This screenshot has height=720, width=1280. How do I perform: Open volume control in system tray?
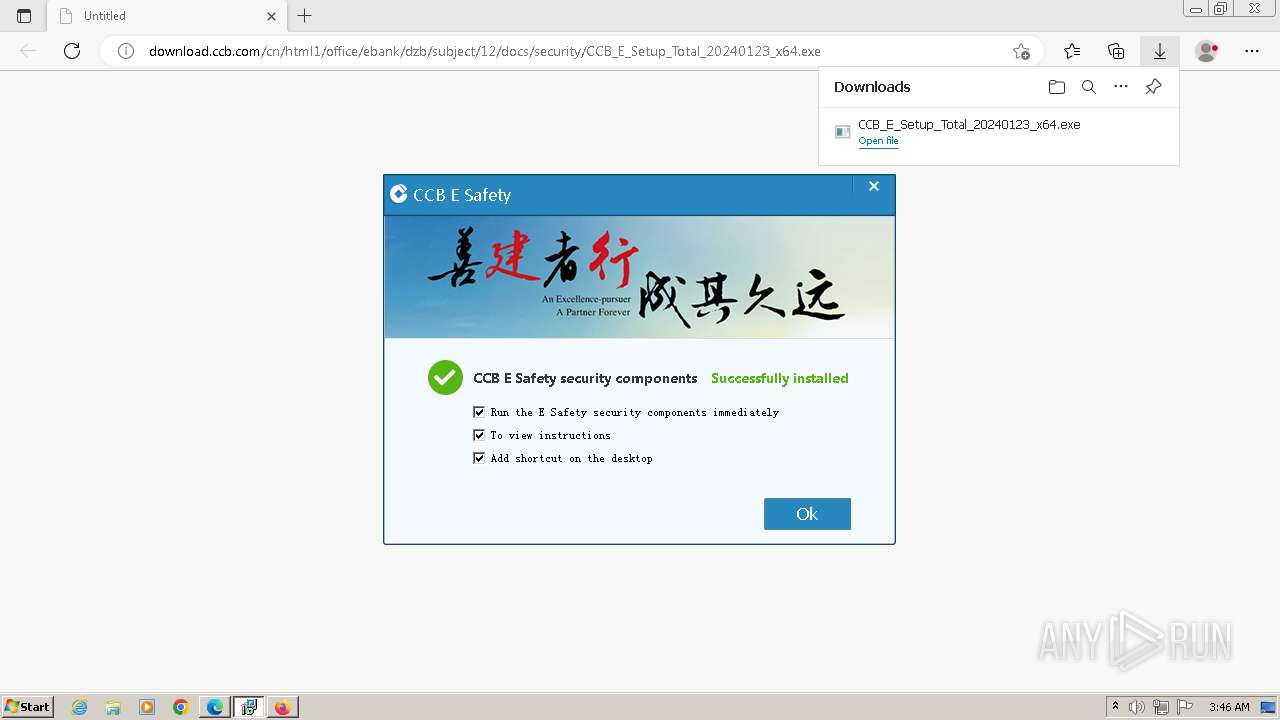pyautogui.click(x=1137, y=707)
